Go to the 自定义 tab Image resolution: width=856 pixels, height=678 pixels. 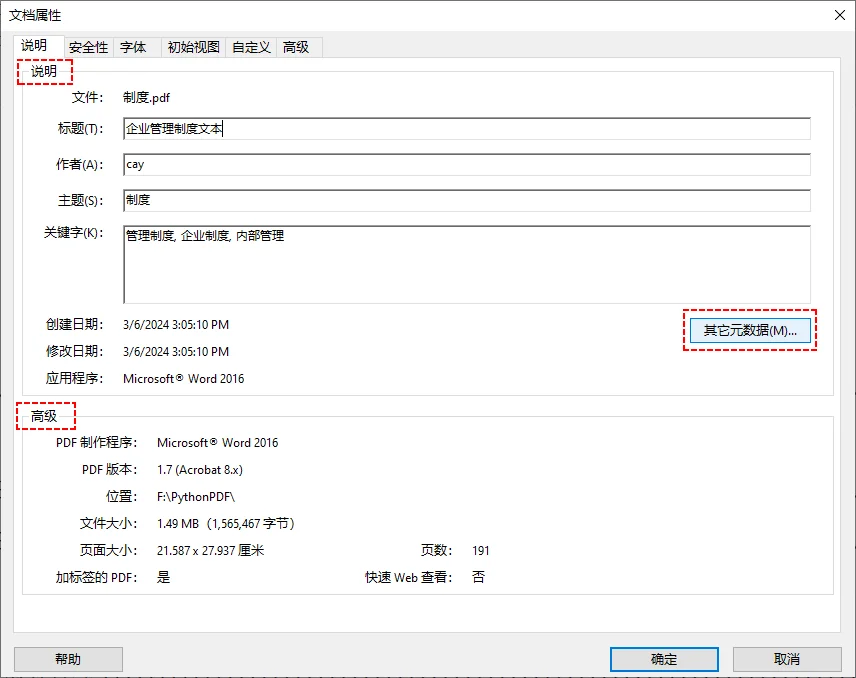coord(251,47)
